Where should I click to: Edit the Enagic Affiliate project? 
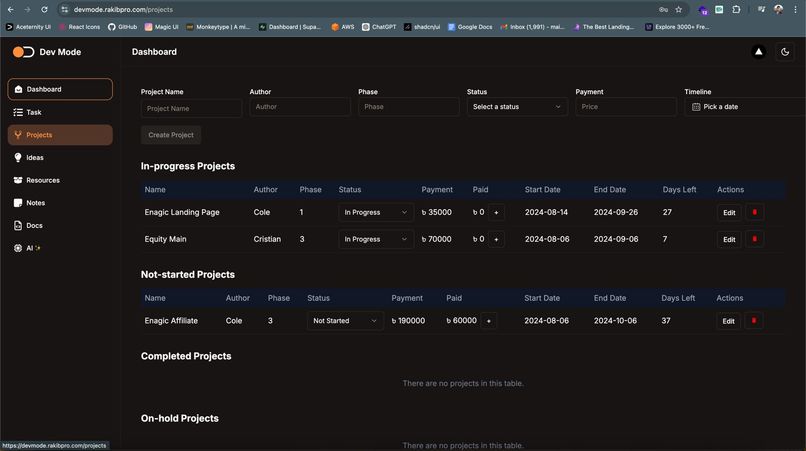tap(728, 321)
